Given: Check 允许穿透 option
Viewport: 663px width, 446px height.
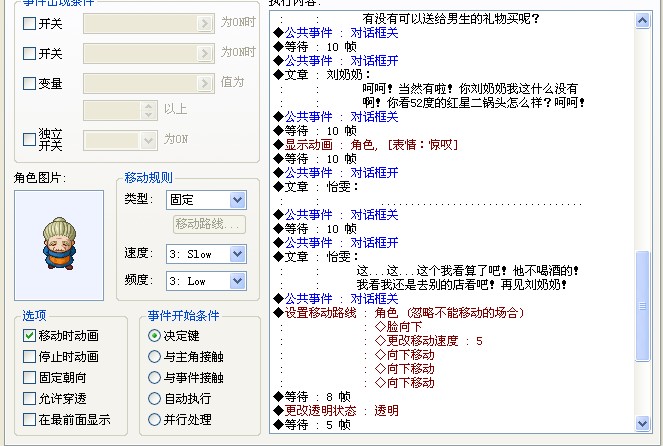Looking at the screenshot, I should pyautogui.click(x=29, y=398).
